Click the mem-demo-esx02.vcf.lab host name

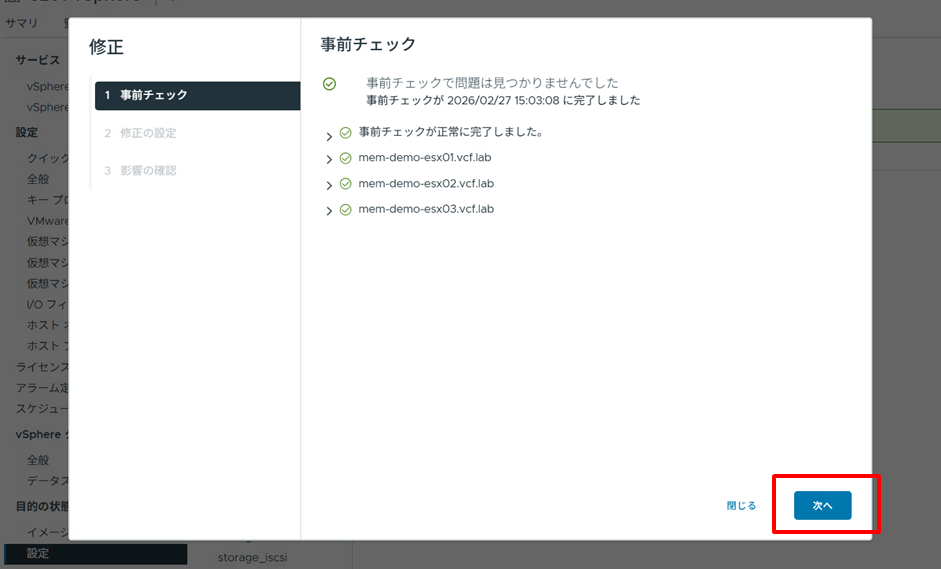point(426,184)
